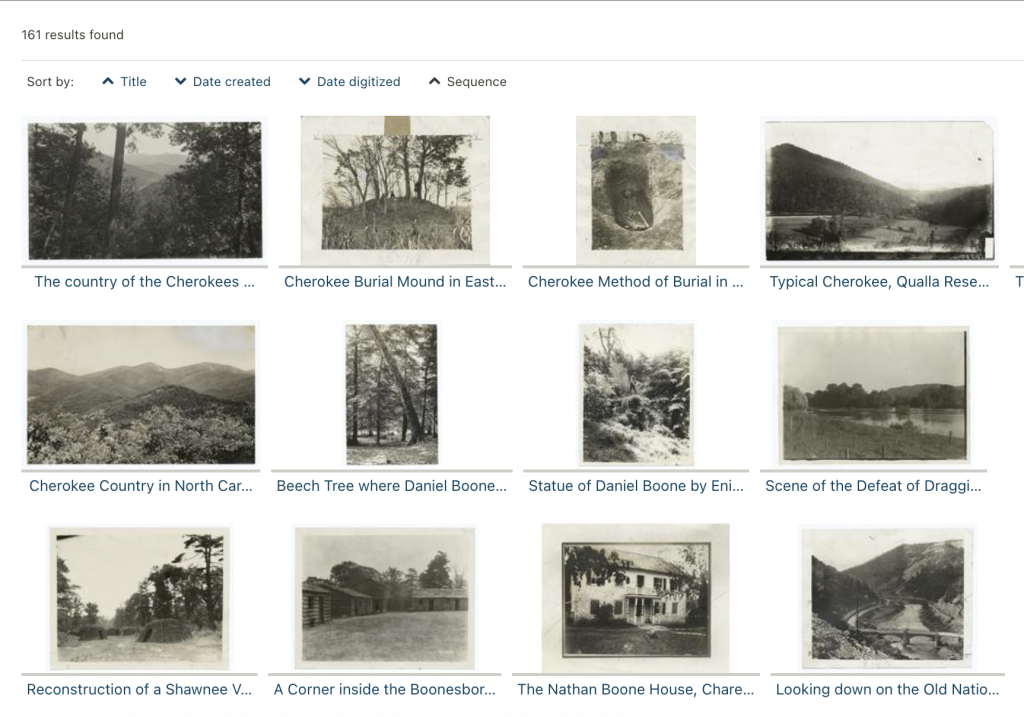Click the Title sort up-chevron icon
1024x717 pixels.
click(108, 81)
